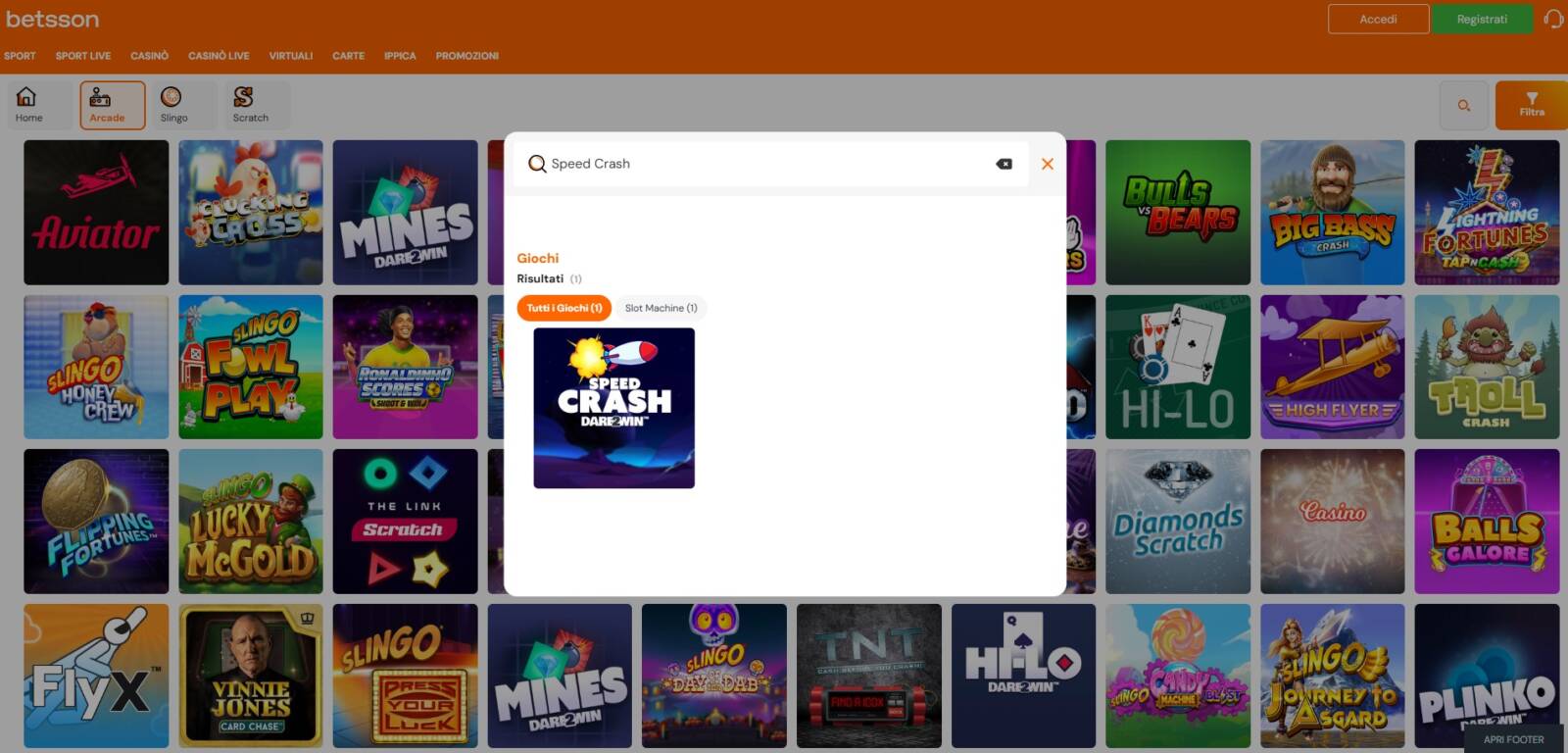
Task: Open the Filtra filter button
Action: point(1531,105)
